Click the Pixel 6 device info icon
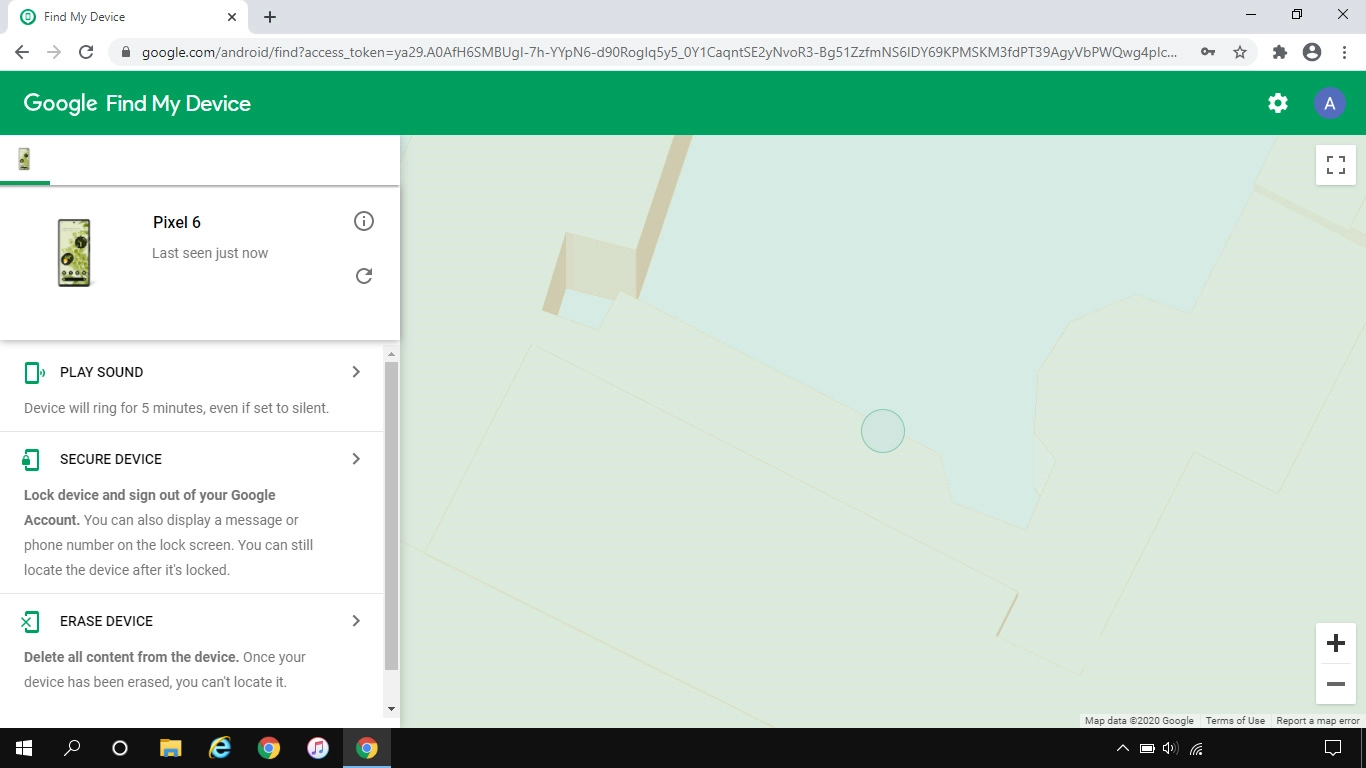This screenshot has width=1366, height=768. tap(364, 221)
